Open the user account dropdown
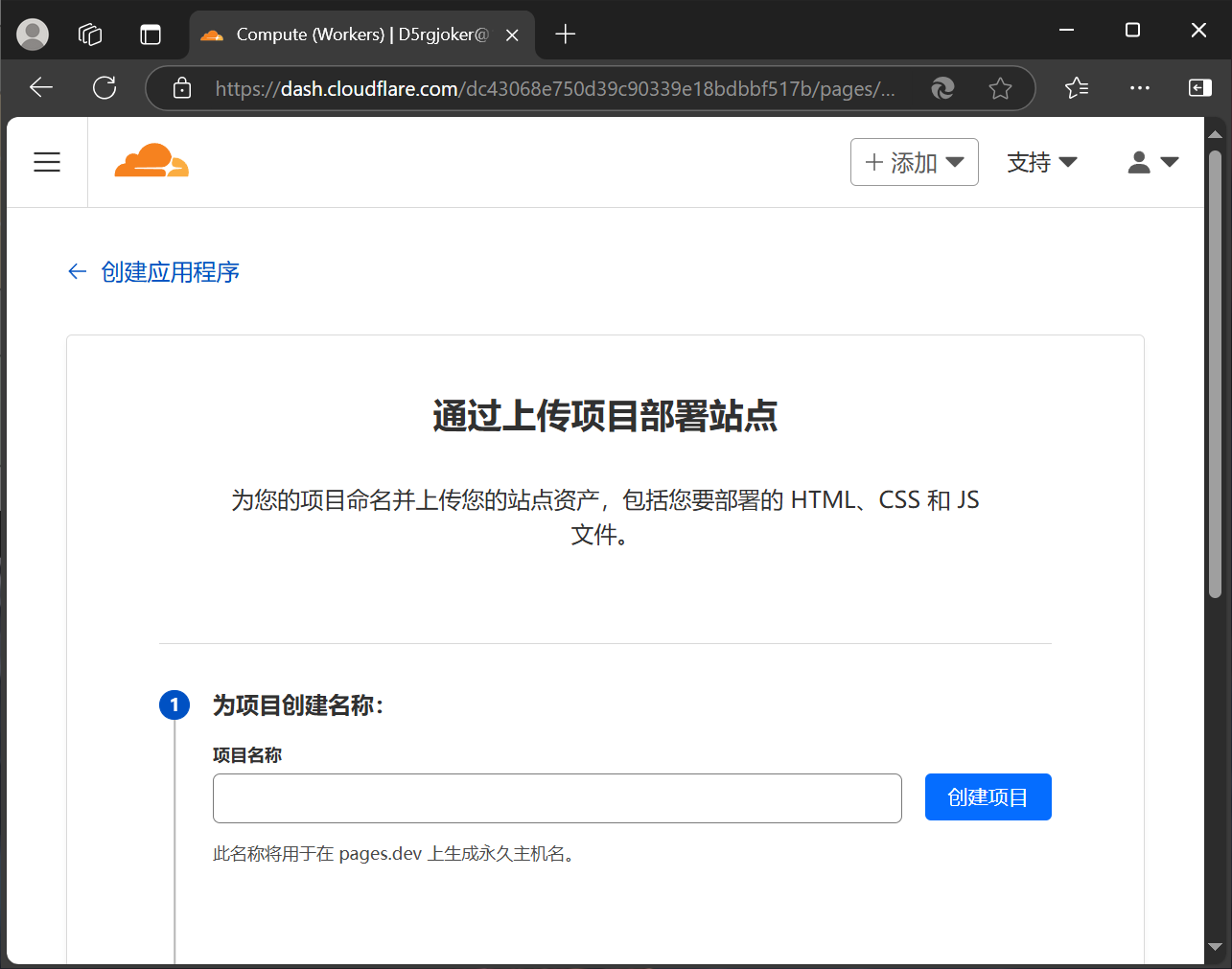The height and width of the screenshot is (969, 1232). tap(1152, 162)
